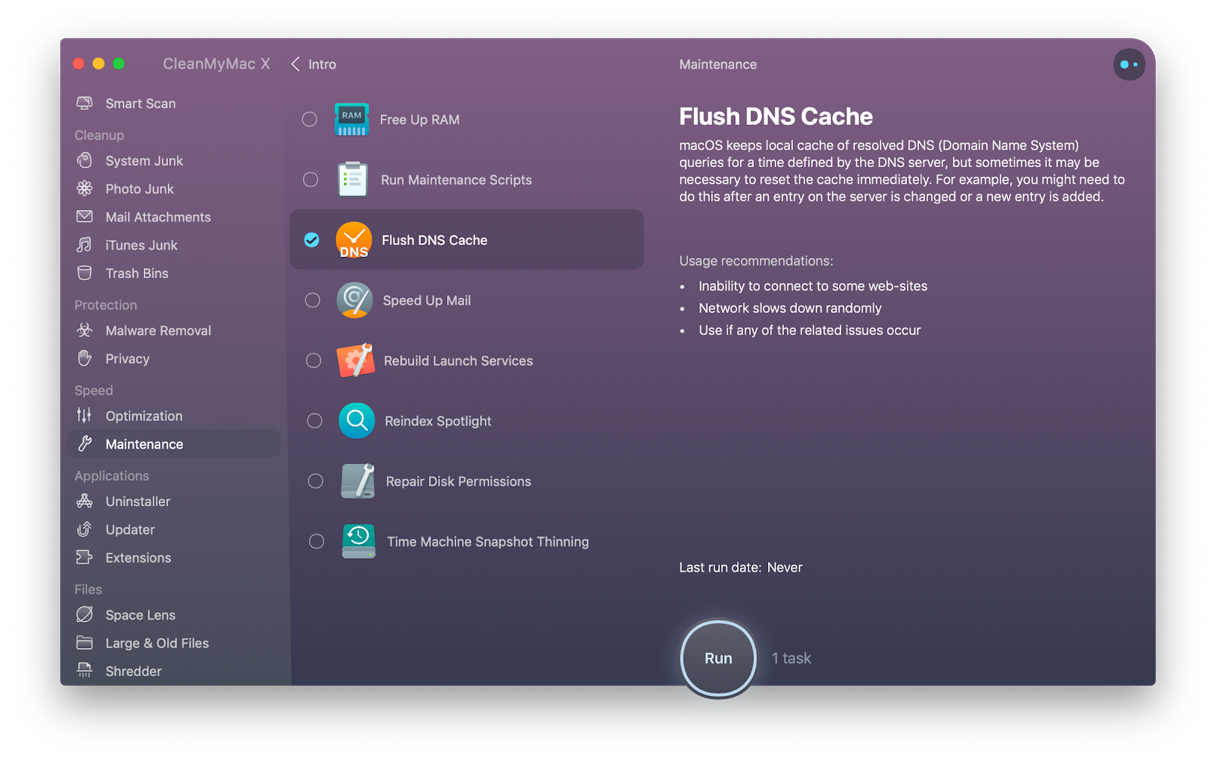Image resolution: width=1216 pixels, height=760 pixels.
Task: Select Repair Disk Permissions task label
Action: coord(458,481)
